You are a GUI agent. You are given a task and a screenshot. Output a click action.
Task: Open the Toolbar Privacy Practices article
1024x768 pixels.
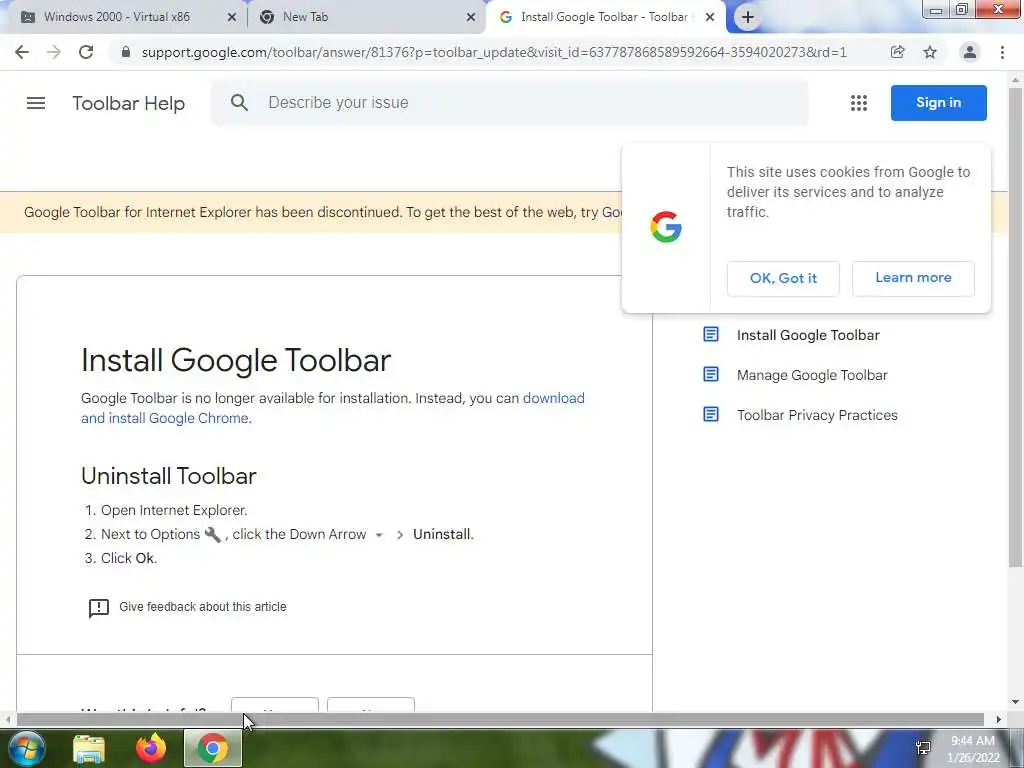[x=817, y=415]
